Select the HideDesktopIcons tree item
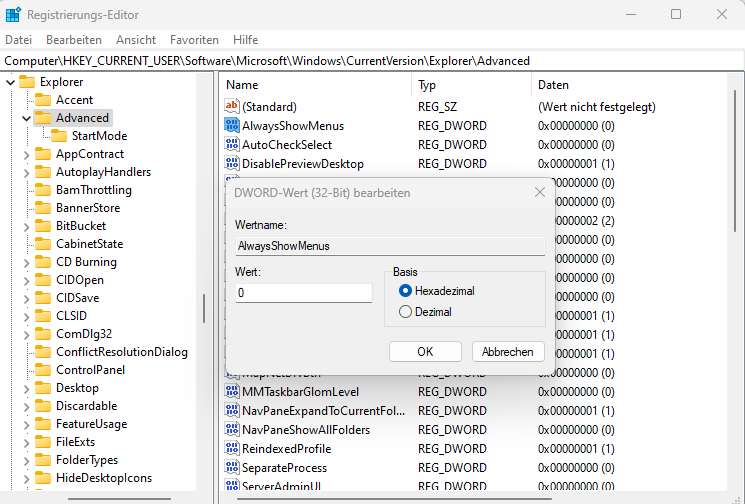Screen dimensions: 745x504 104,478
